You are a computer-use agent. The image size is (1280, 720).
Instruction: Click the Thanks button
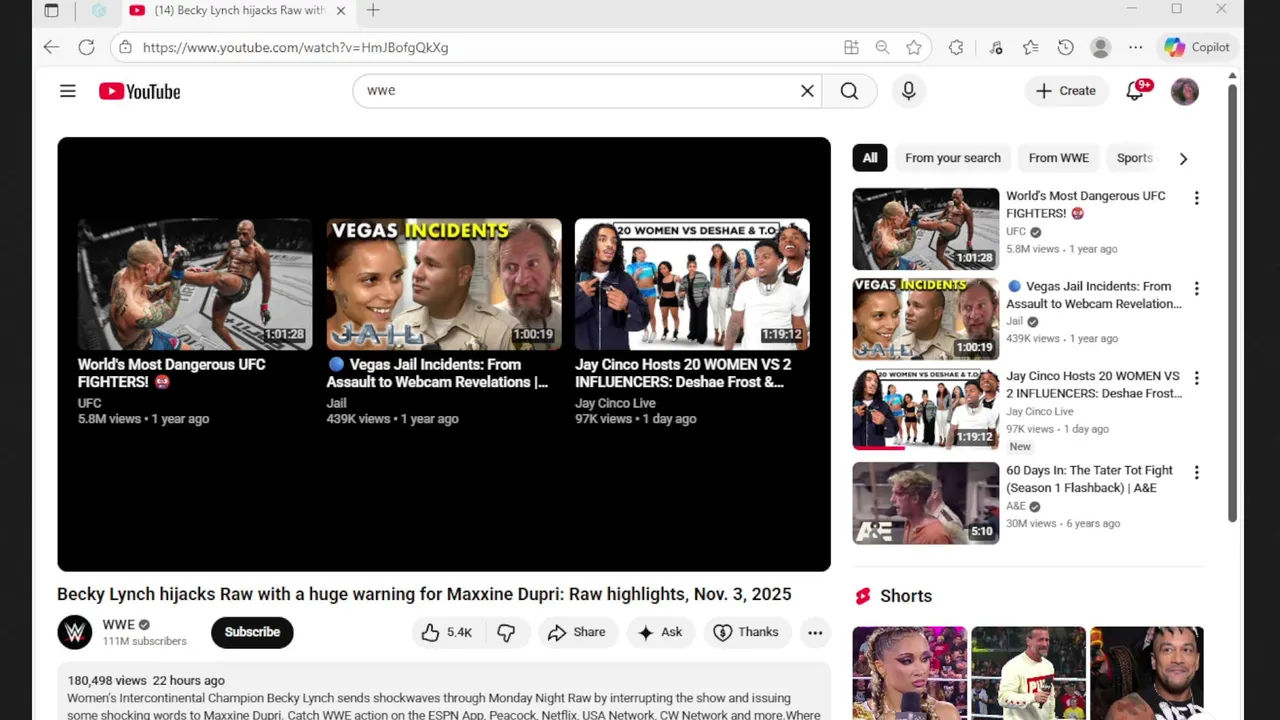click(x=746, y=632)
